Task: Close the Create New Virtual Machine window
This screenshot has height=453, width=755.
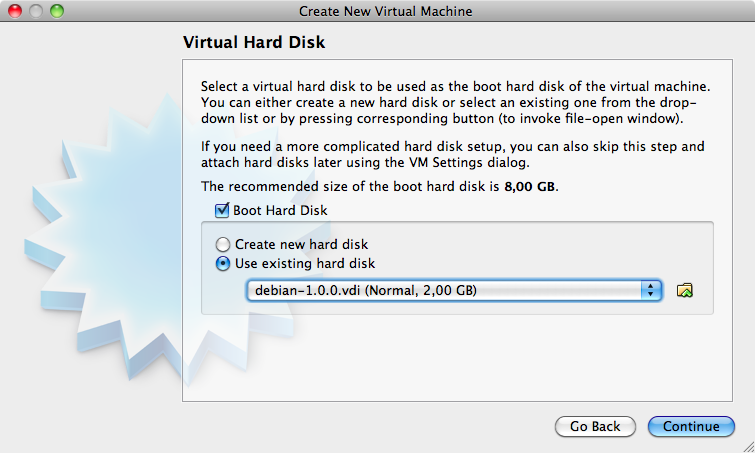Action: (x=15, y=11)
